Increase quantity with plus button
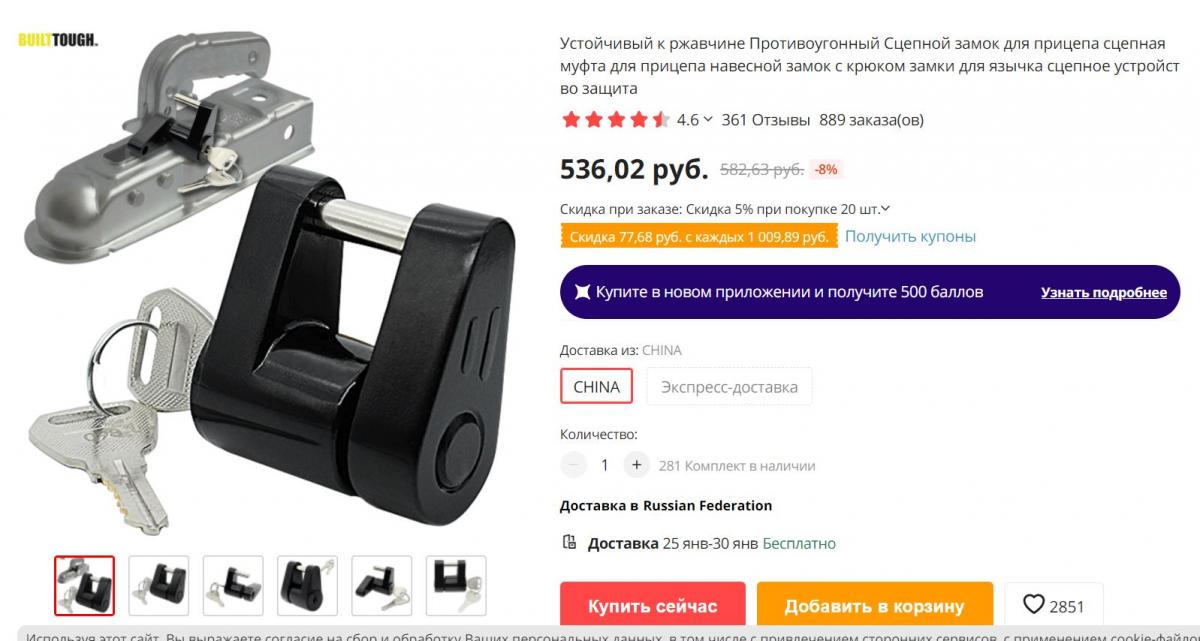 coord(636,465)
